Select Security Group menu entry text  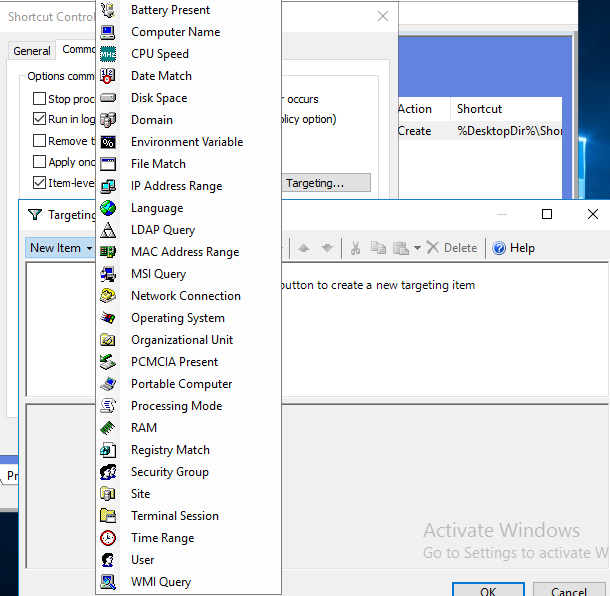point(170,472)
